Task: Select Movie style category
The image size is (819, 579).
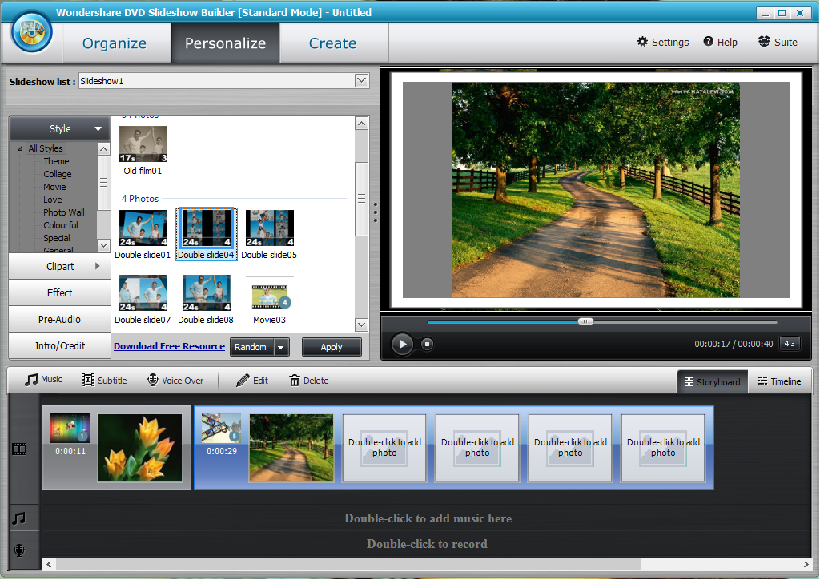Action: (x=55, y=187)
